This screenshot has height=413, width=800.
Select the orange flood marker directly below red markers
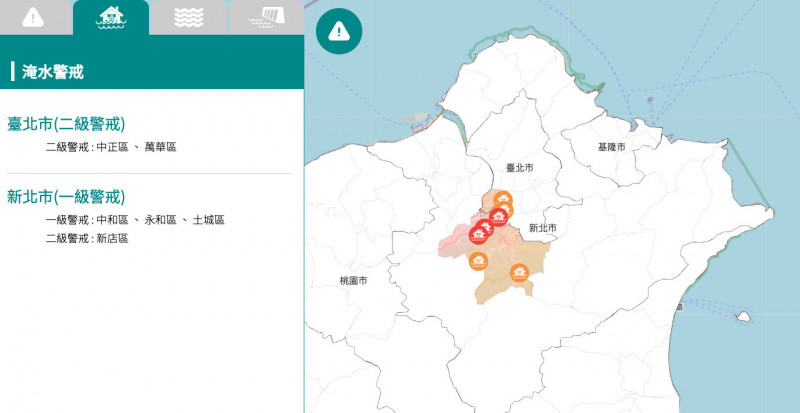pos(478,261)
